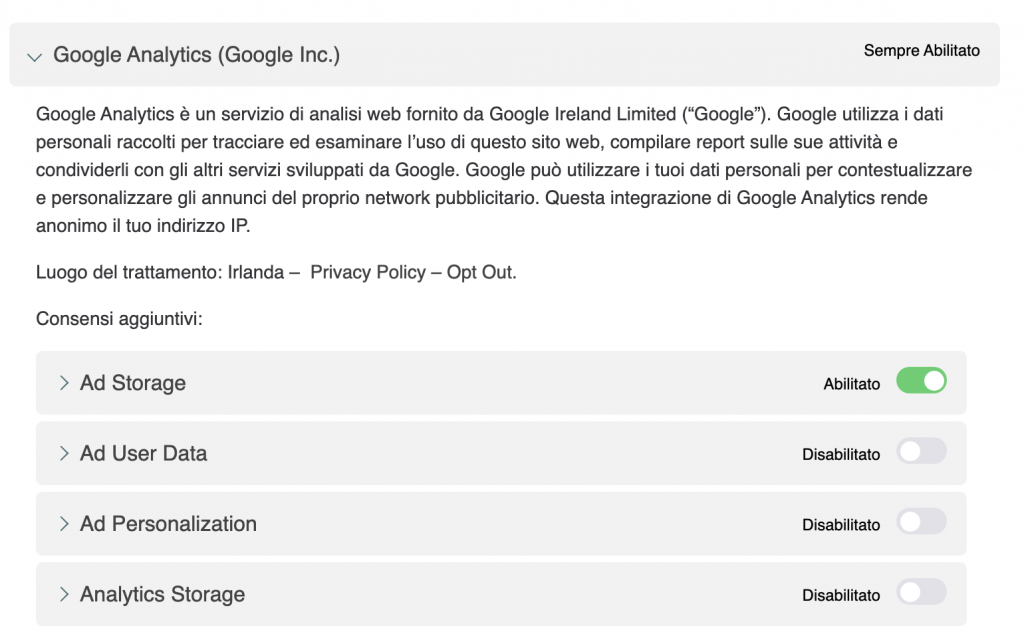The image size is (1024, 634).
Task: Click the Analytics Storage row label
Action: 163,595
